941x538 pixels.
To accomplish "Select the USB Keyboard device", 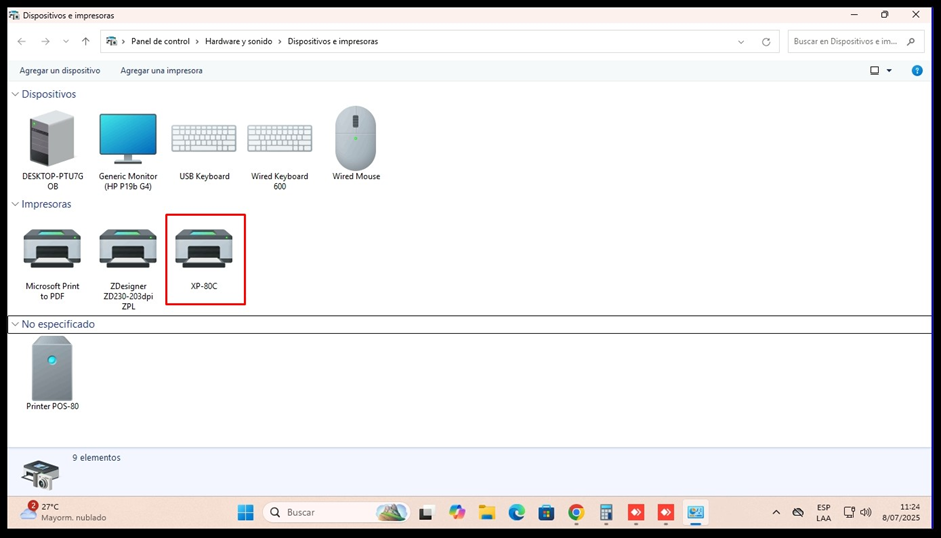I will [204, 139].
